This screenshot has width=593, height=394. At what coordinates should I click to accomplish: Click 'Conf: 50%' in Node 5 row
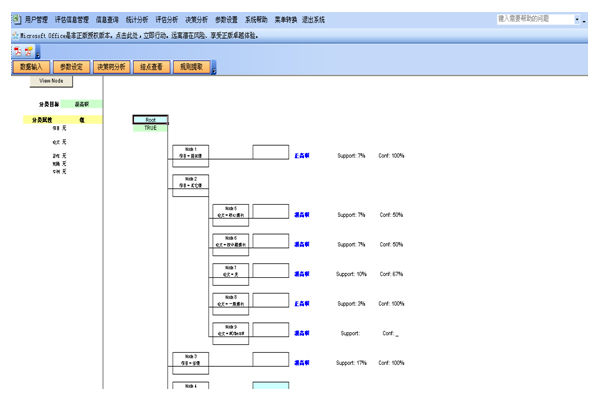[391, 215]
